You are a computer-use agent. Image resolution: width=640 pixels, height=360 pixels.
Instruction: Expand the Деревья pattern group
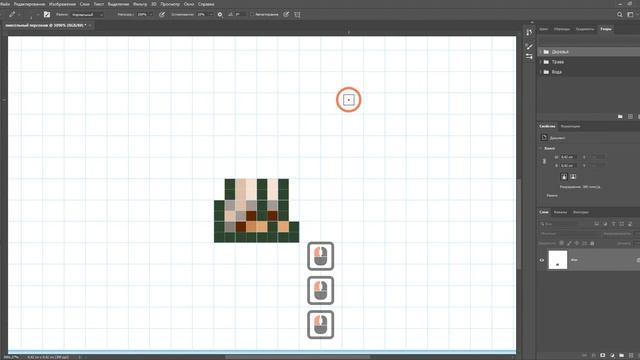(x=541, y=52)
